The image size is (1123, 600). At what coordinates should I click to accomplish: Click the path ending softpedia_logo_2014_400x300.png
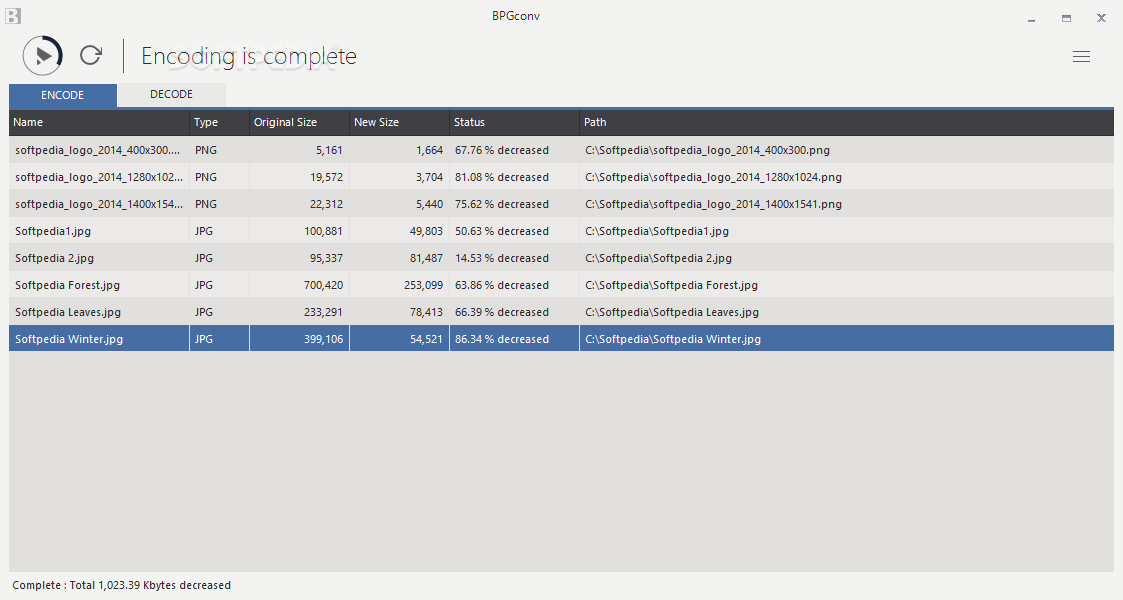[708, 150]
